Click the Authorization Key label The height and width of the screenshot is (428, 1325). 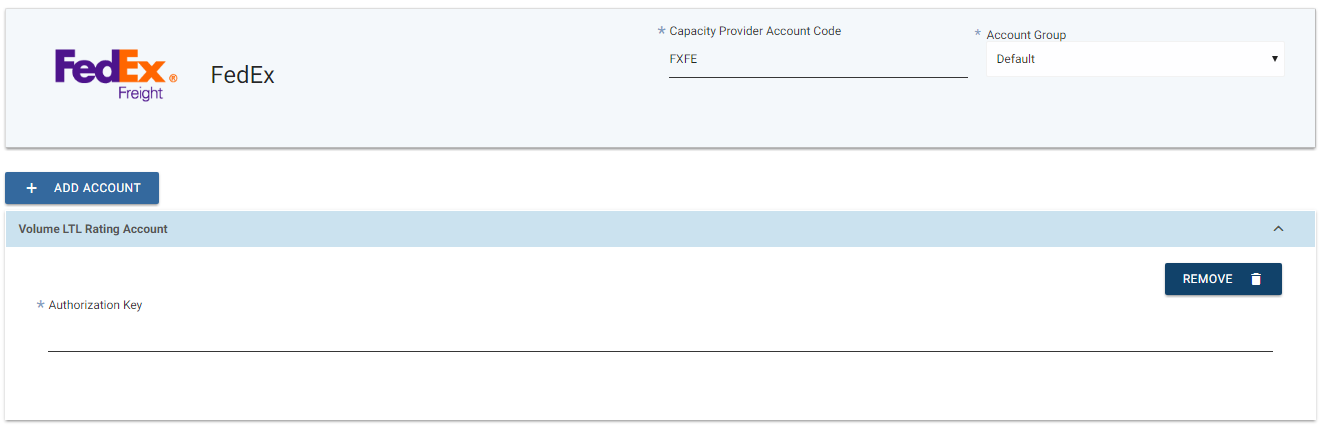(95, 305)
